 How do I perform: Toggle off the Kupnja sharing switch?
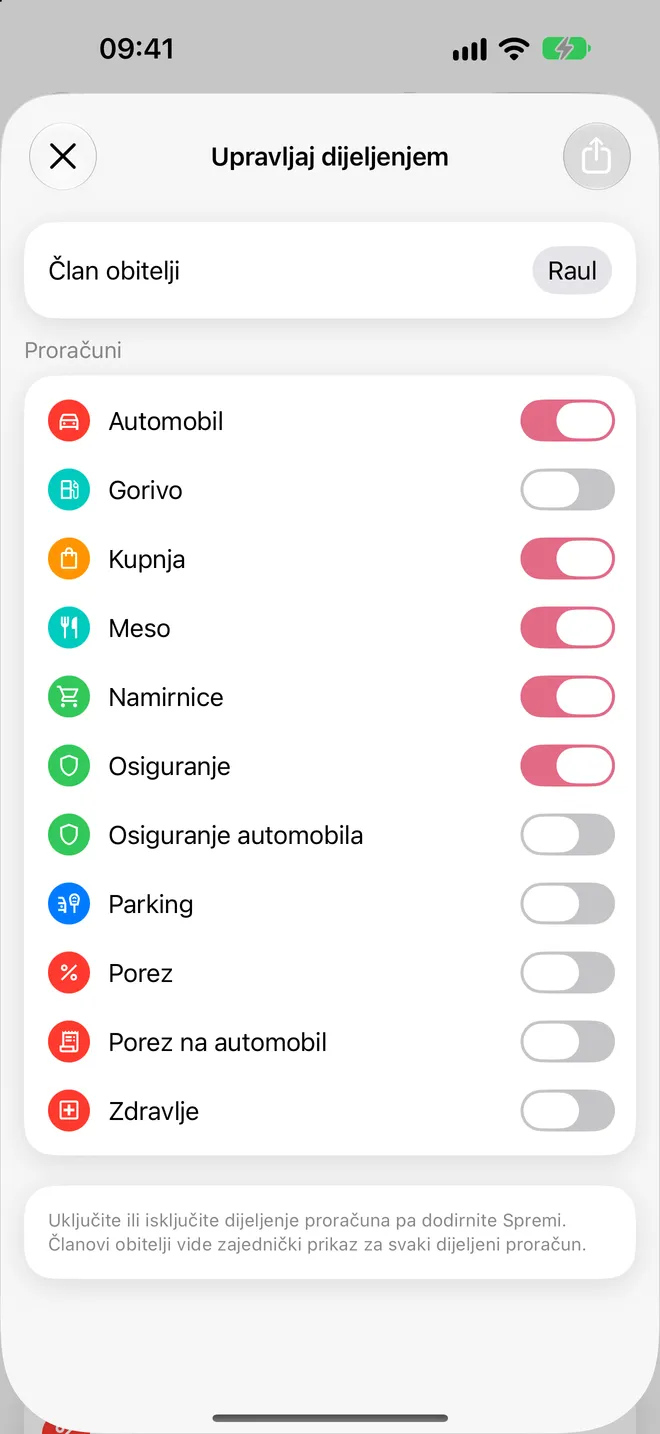coord(567,559)
